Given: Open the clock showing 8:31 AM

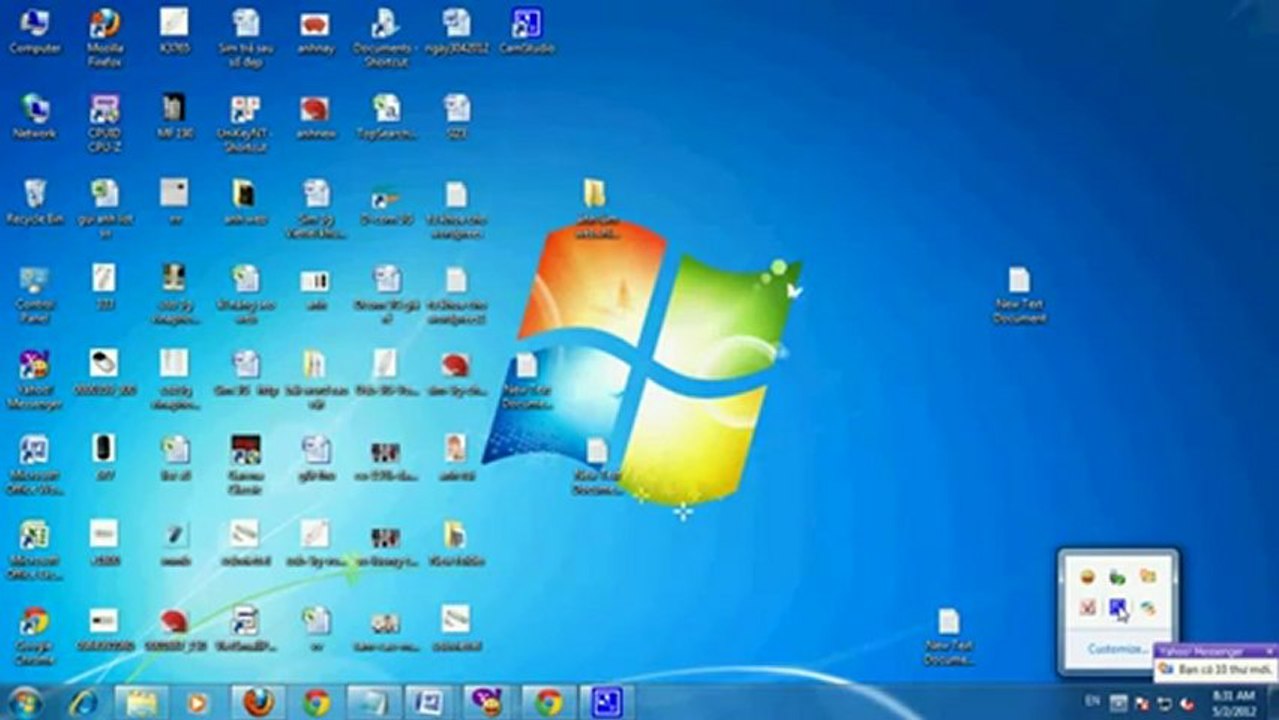Looking at the screenshot, I should coord(1234,703).
